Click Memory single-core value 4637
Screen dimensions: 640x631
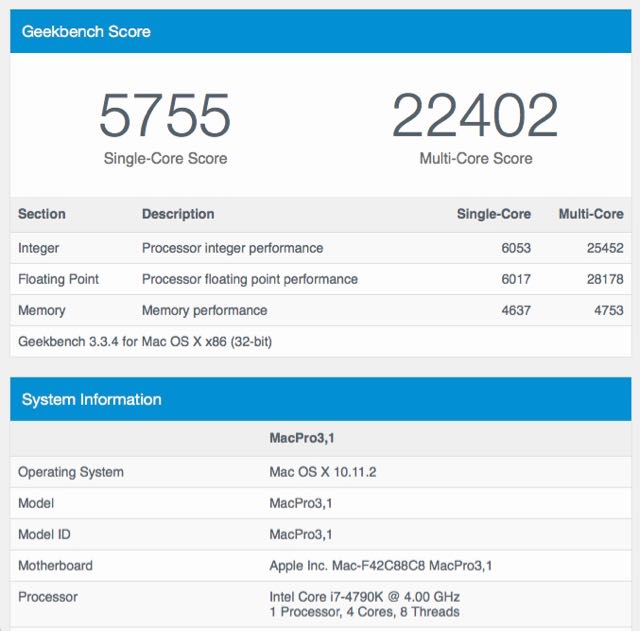click(x=516, y=310)
